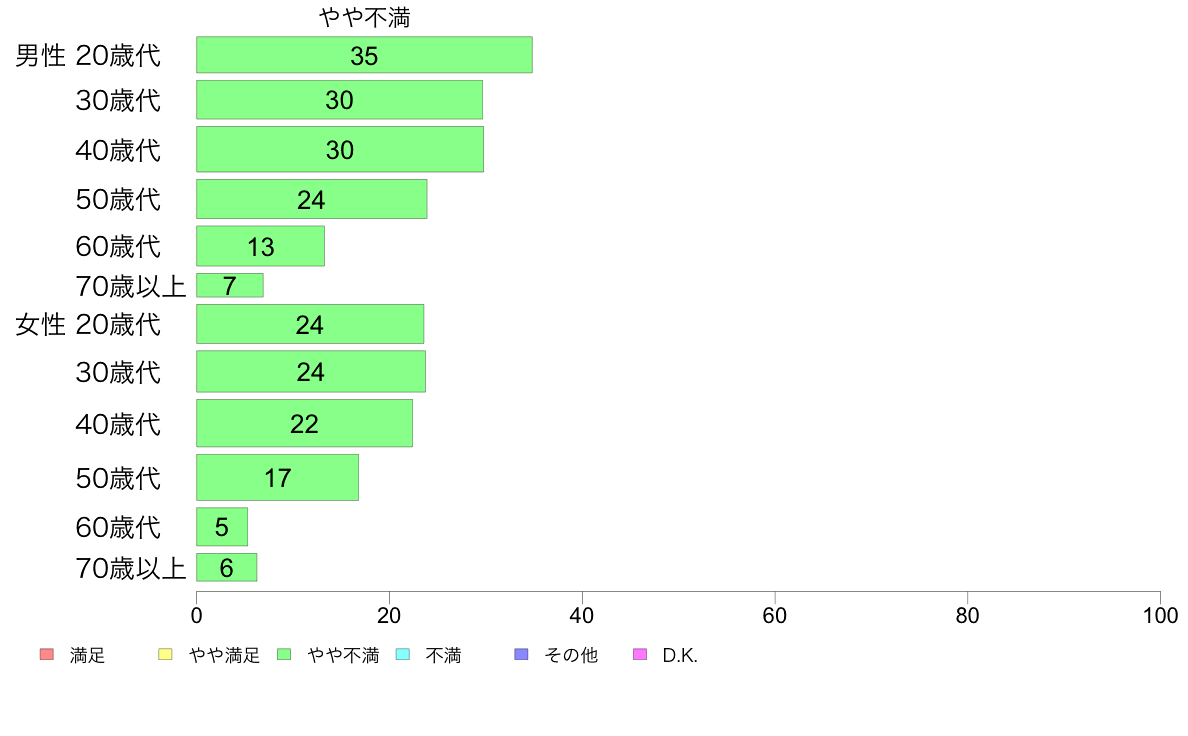
Task: Click the magenta D.K. legend swatch
Action: (640, 654)
